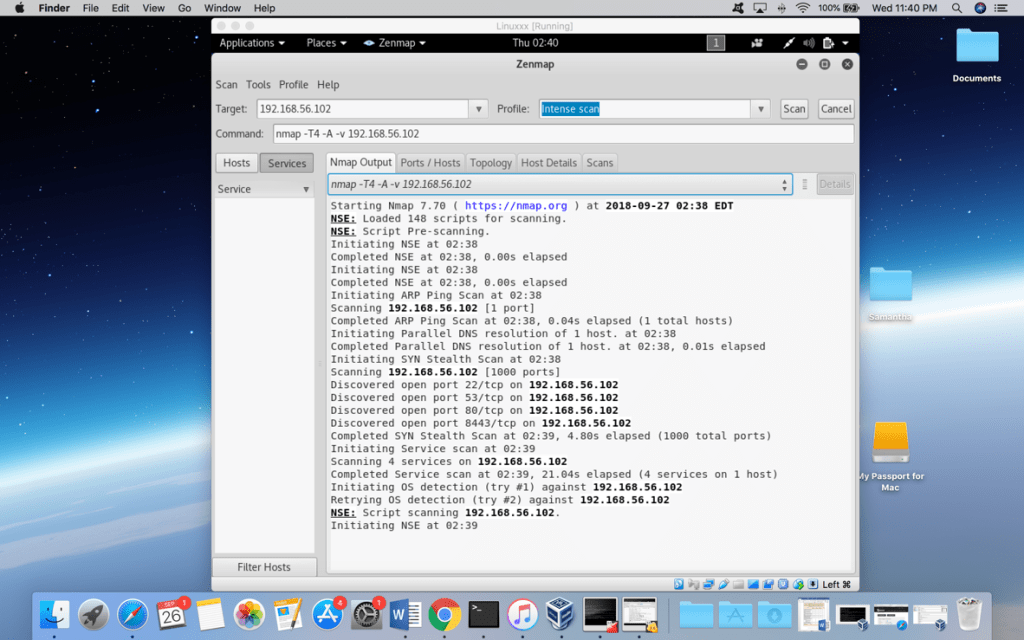
Task: Open the Topology tab
Action: coord(490,163)
